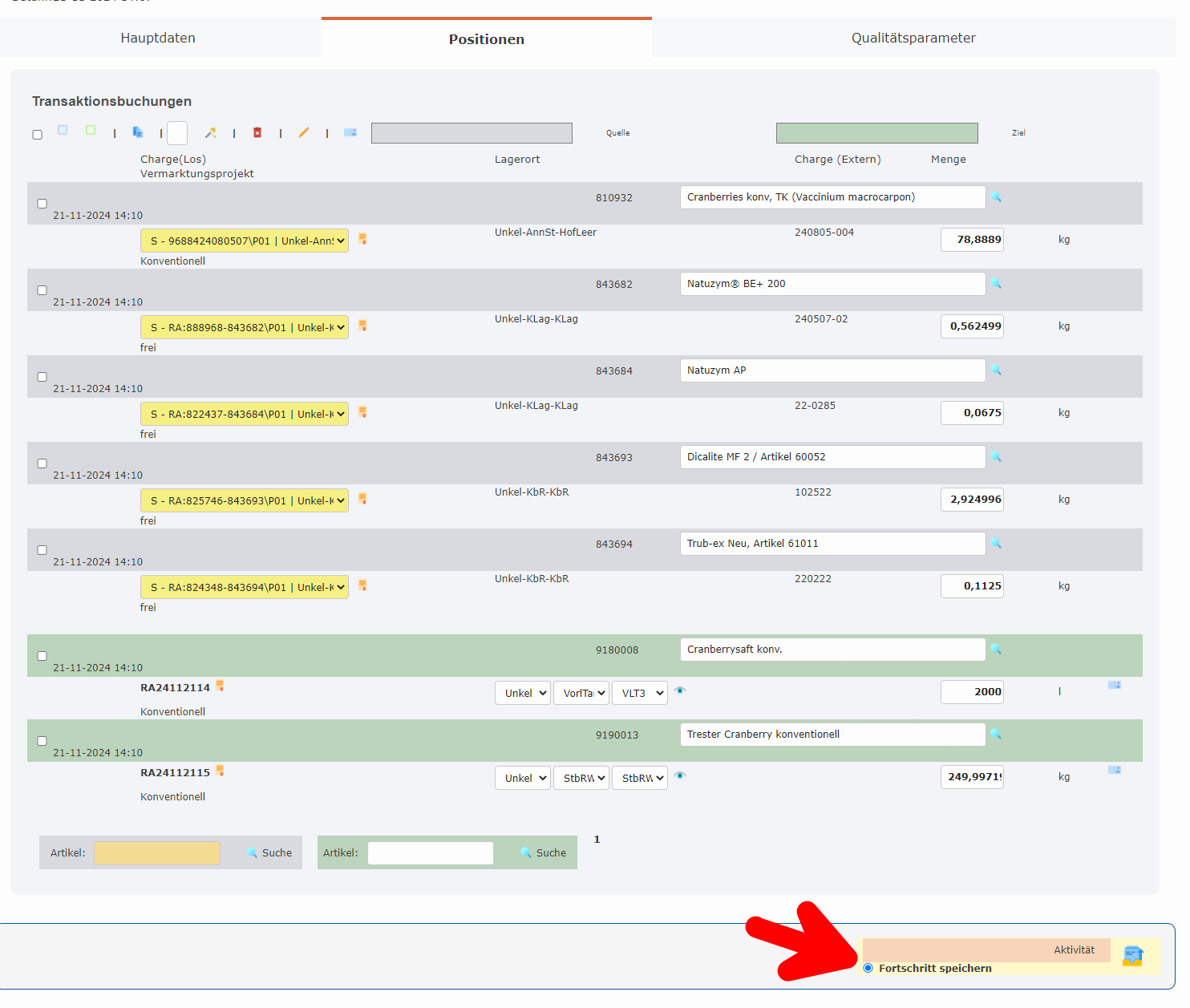1190x1008 pixels.
Task: Click the save activity icon next to Aktivität
Action: point(1132,955)
